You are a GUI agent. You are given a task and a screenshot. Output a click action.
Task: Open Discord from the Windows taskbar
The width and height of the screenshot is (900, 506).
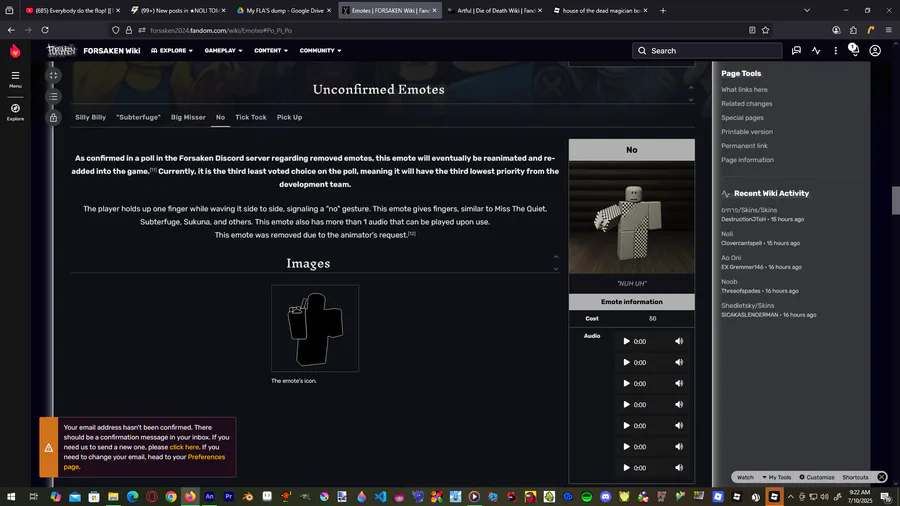click(x=606, y=496)
